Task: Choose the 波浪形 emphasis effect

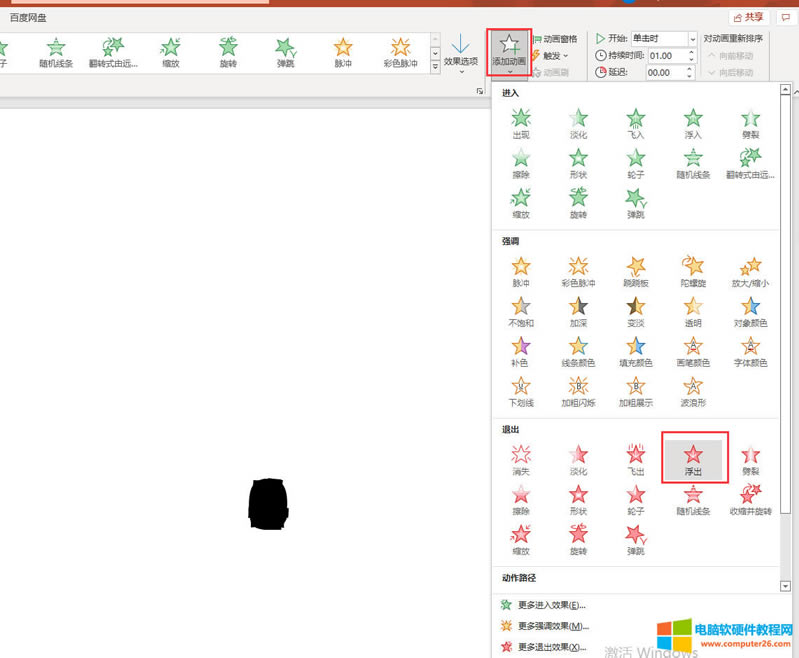Action: point(693,391)
